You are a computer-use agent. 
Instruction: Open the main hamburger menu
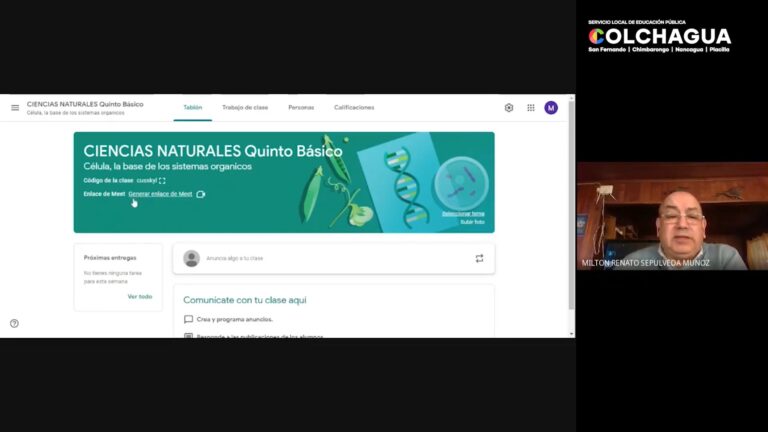coord(15,108)
